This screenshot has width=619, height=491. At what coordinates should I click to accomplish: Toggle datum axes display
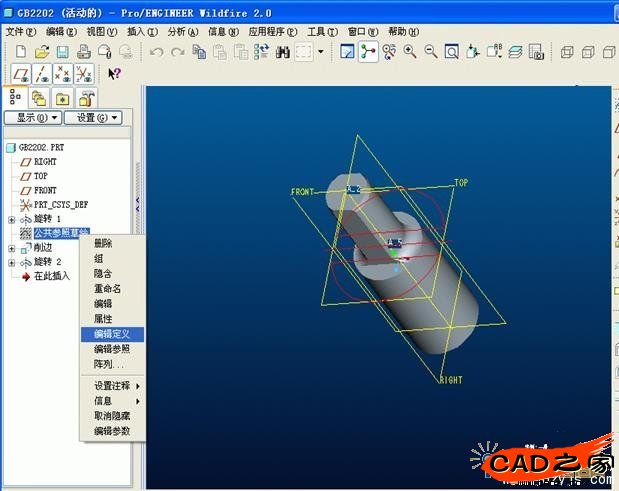pos(42,73)
